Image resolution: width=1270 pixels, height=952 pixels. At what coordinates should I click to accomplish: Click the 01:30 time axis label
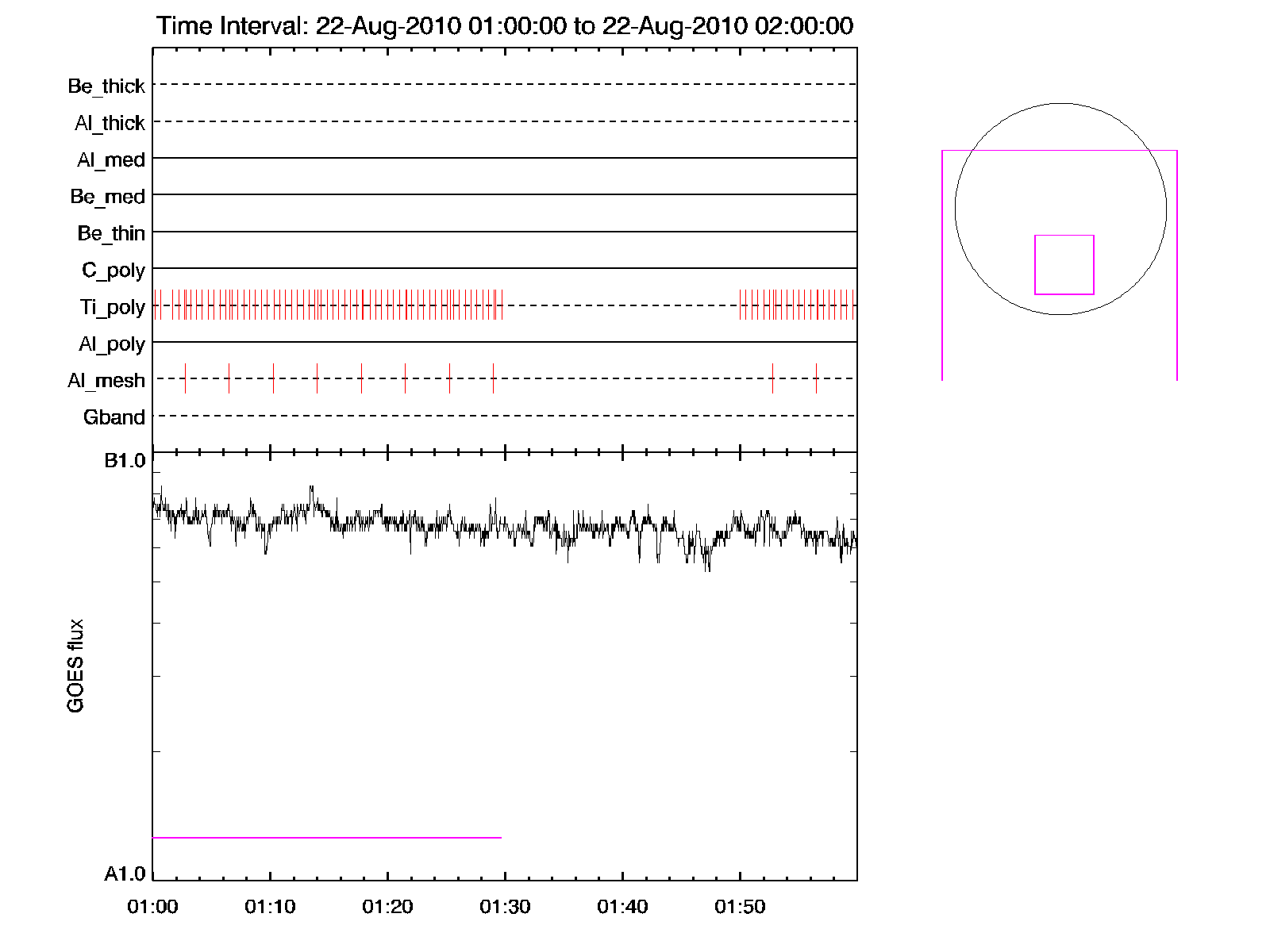[x=505, y=907]
